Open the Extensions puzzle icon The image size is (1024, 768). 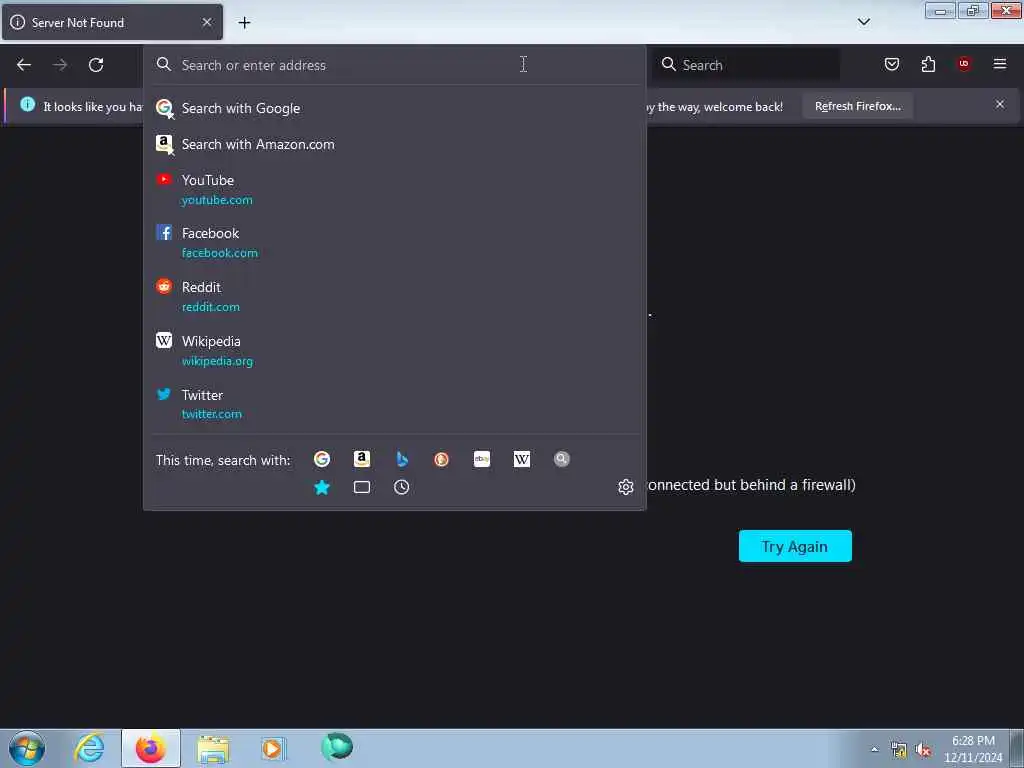[x=928, y=64]
